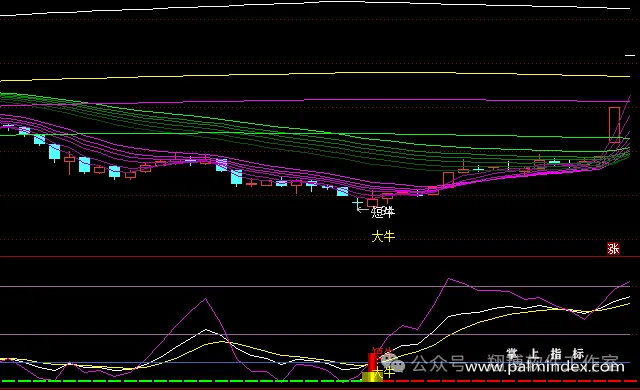The image size is (640, 390).
Task: Click the white 短牛 signal label below the candles
Action: point(383,212)
